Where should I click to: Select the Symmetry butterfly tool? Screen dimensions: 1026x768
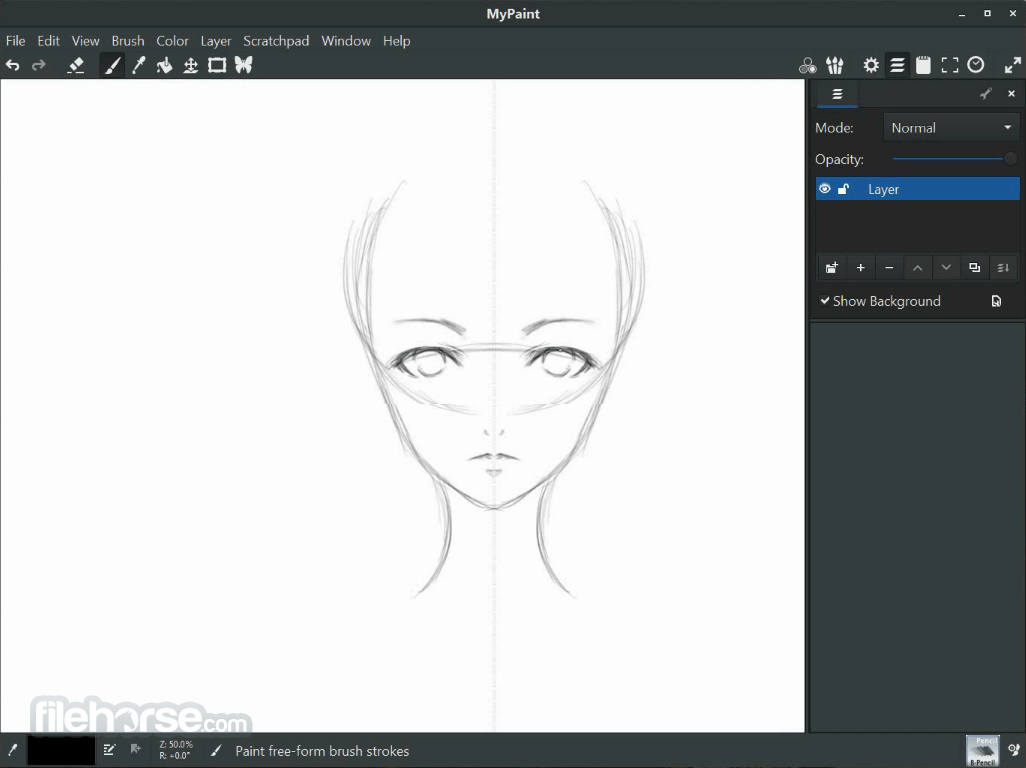(x=243, y=65)
